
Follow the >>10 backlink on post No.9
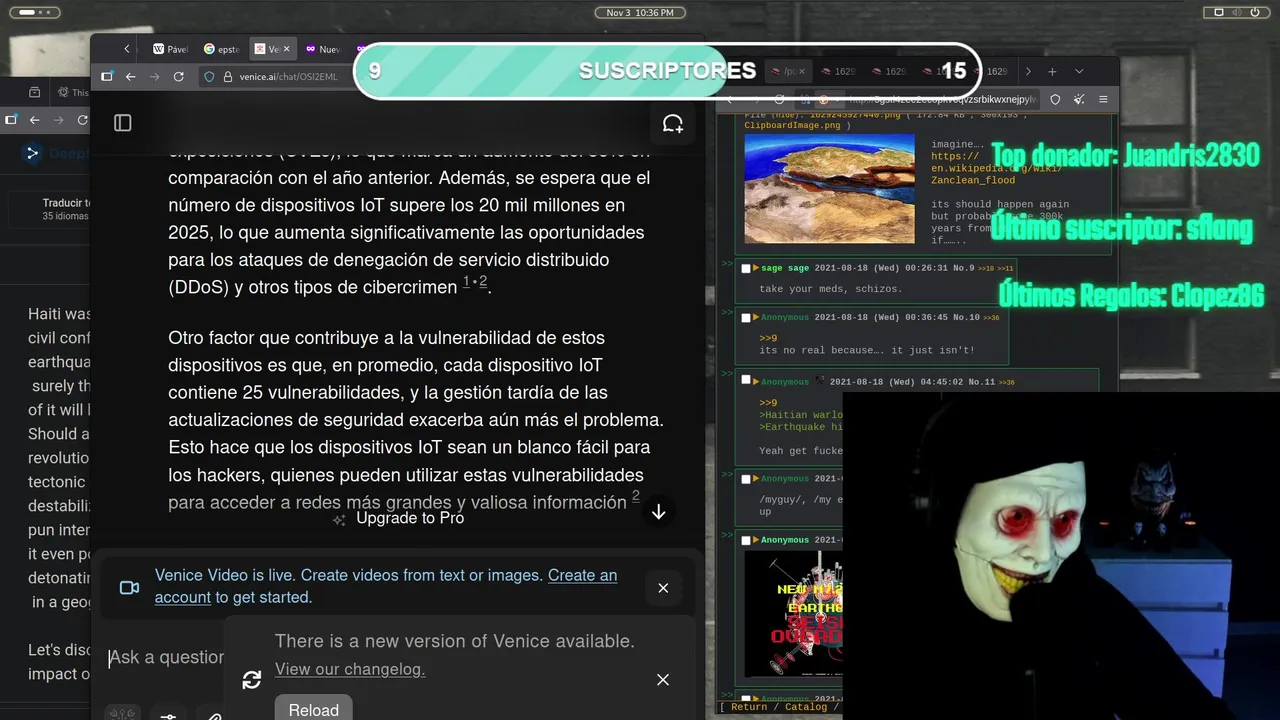point(985,269)
